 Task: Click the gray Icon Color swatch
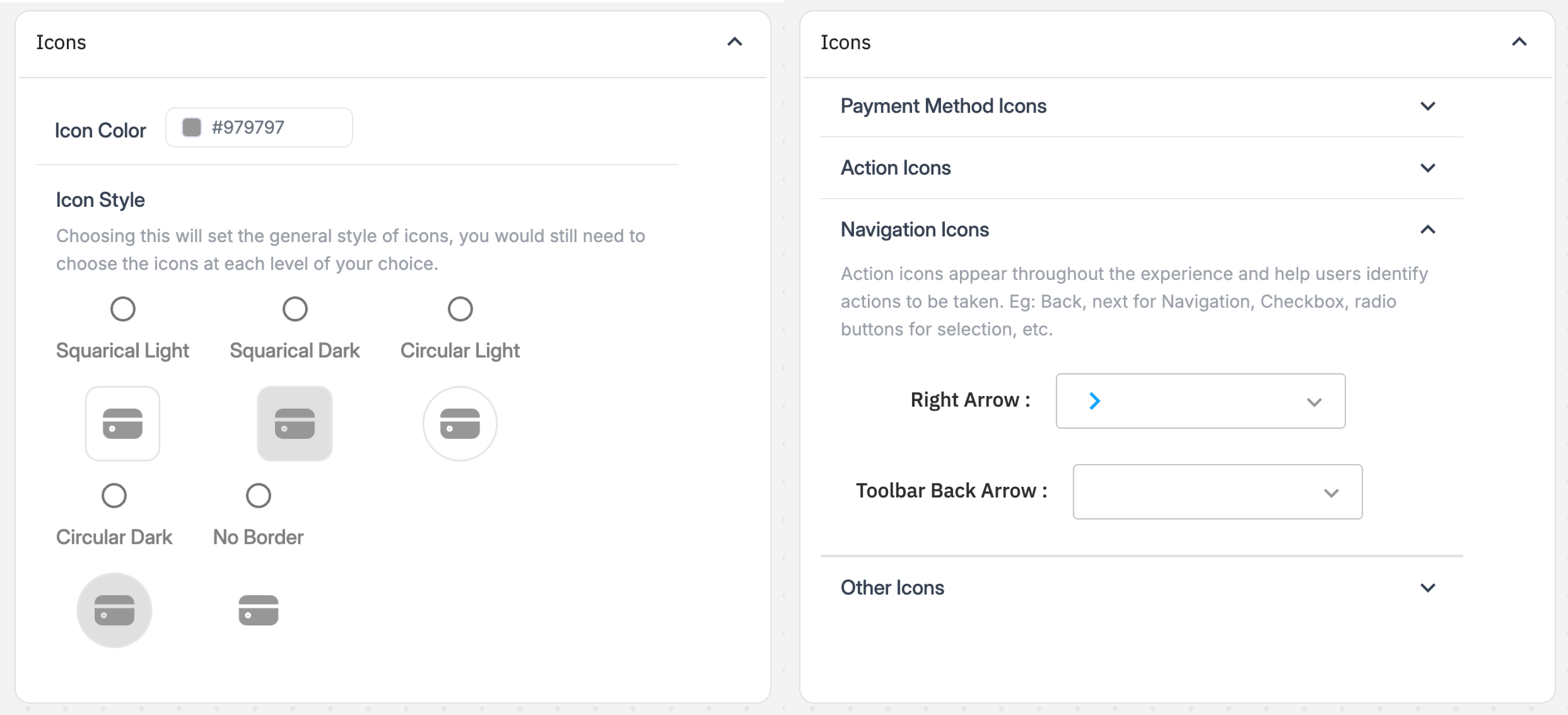(192, 127)
